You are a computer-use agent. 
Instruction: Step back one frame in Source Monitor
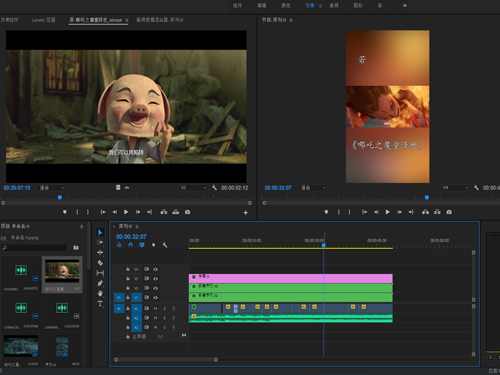coord(115,212)
